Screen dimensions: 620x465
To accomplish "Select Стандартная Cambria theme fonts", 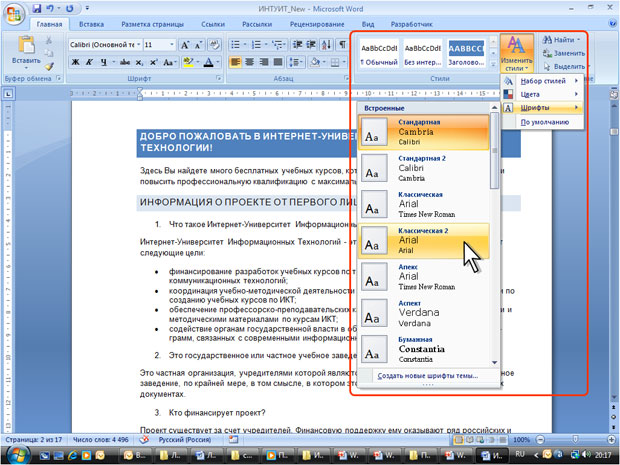I will tap(423, 132).
